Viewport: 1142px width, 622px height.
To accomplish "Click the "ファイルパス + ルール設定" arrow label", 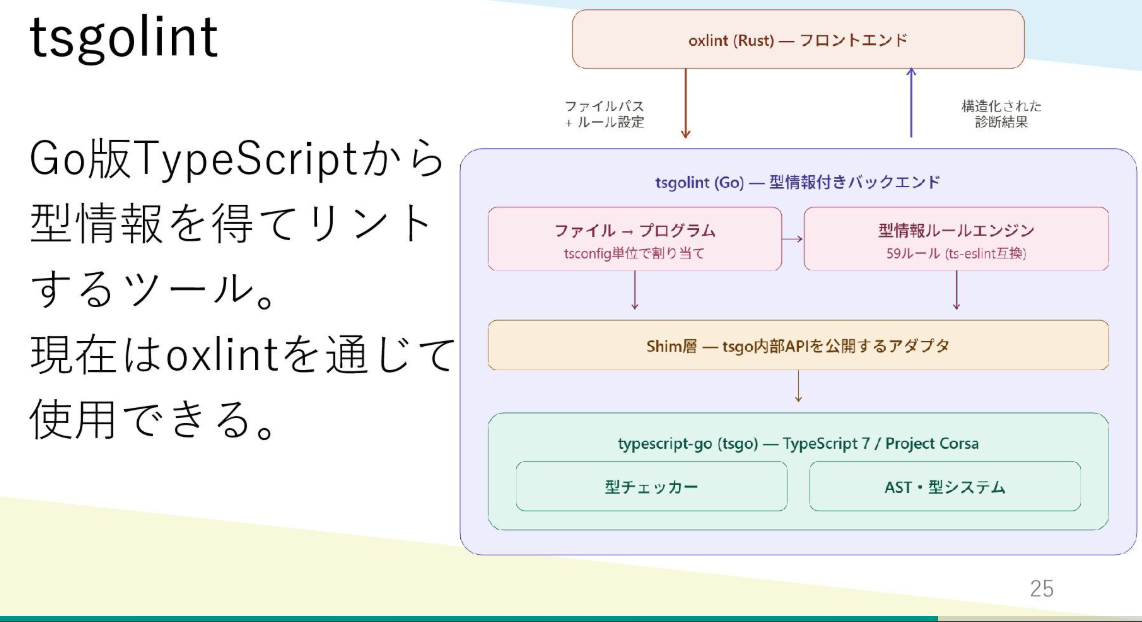I will pyautogui.click(x=605, y=114).
